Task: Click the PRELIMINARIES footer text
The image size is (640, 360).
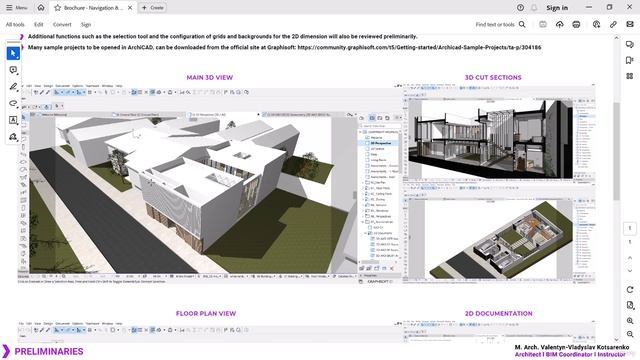Action: pos(49,351)
